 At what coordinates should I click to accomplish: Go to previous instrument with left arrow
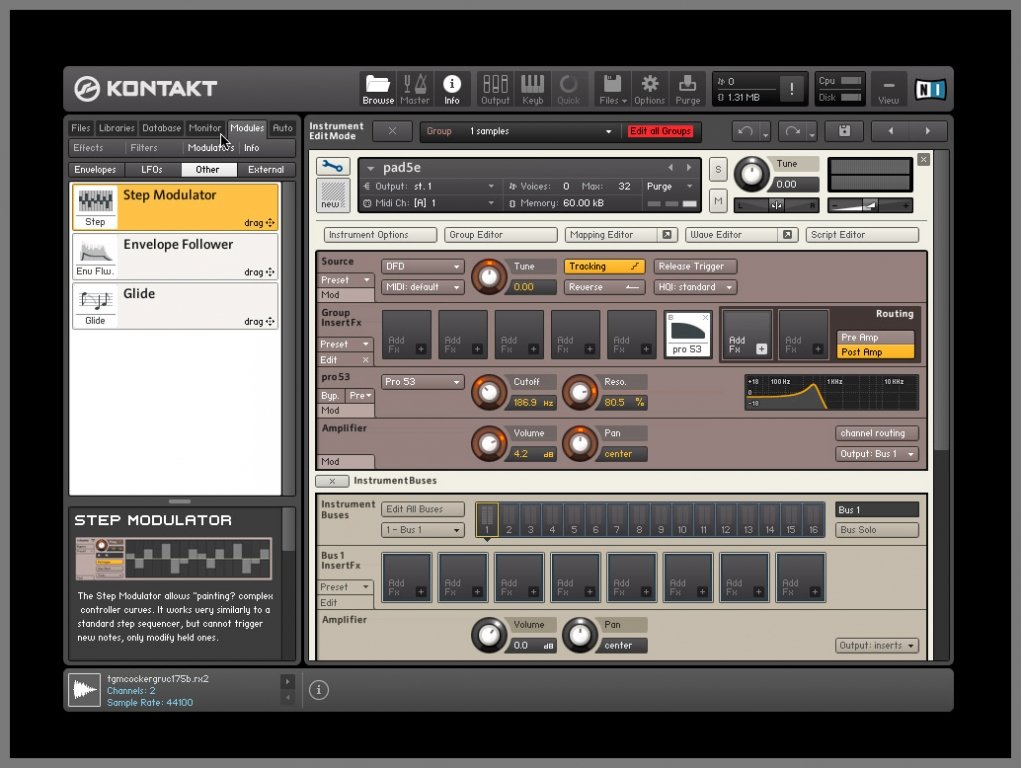[x=891, y=131]
